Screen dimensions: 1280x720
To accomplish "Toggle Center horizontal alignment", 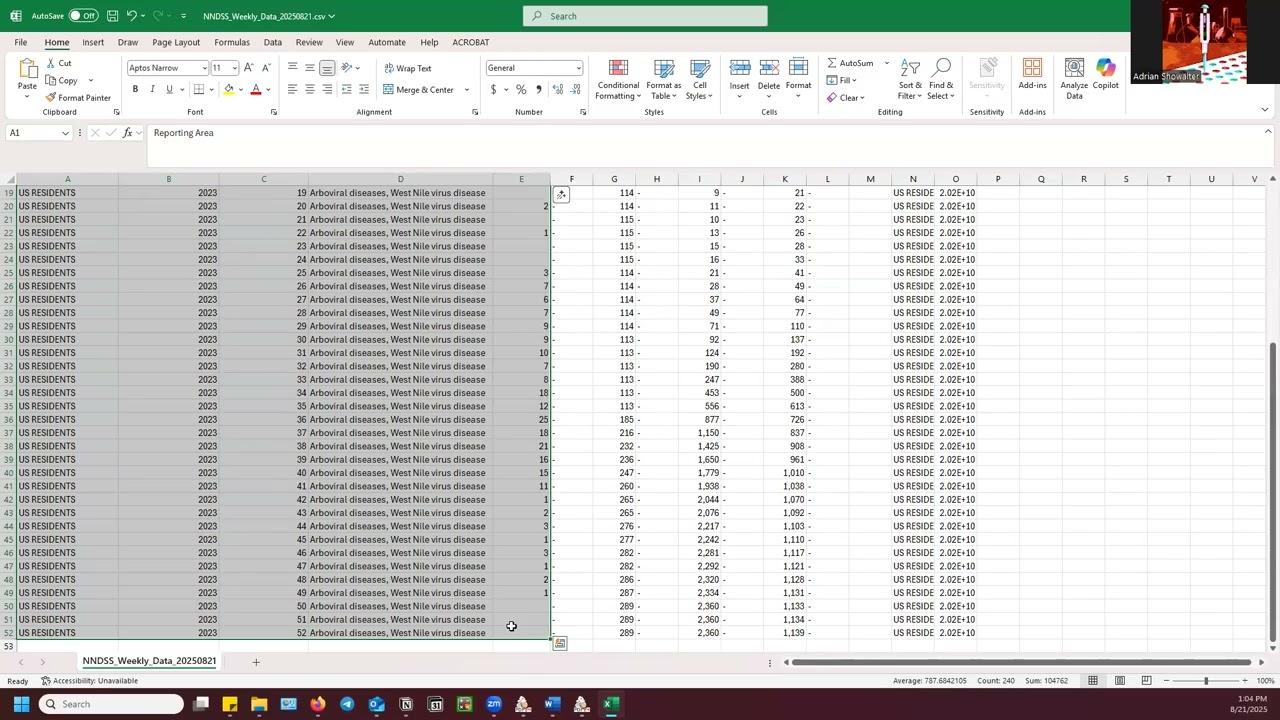I will [310, 90].
